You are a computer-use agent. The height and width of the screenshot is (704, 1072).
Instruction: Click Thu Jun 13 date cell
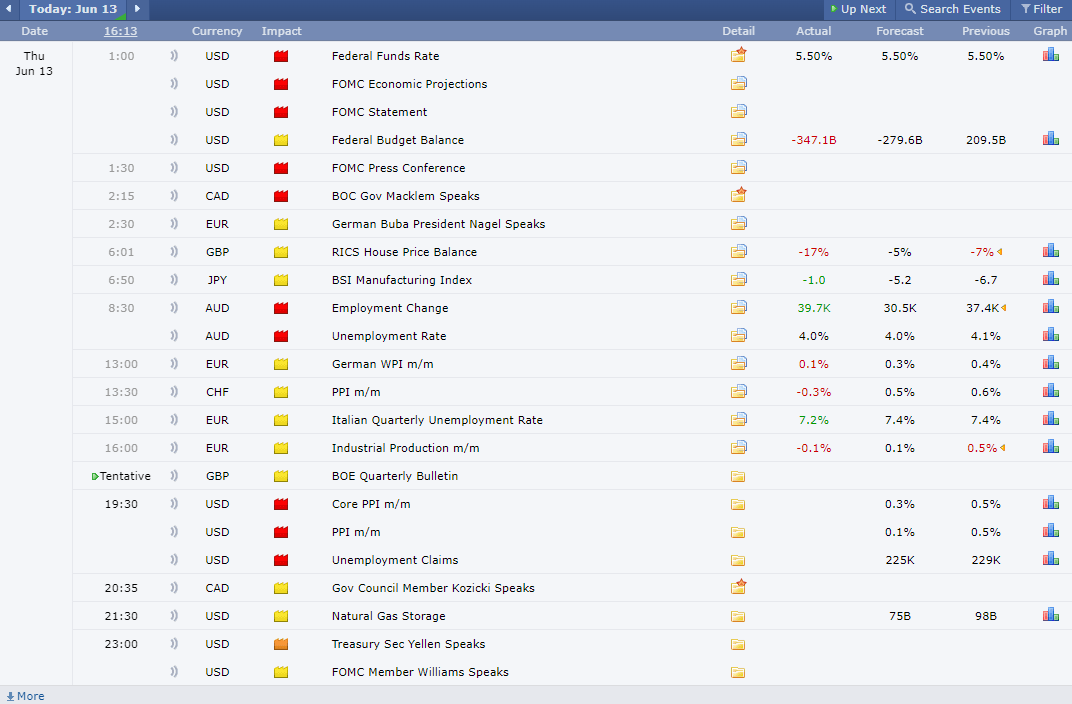(x=34, y=63)
